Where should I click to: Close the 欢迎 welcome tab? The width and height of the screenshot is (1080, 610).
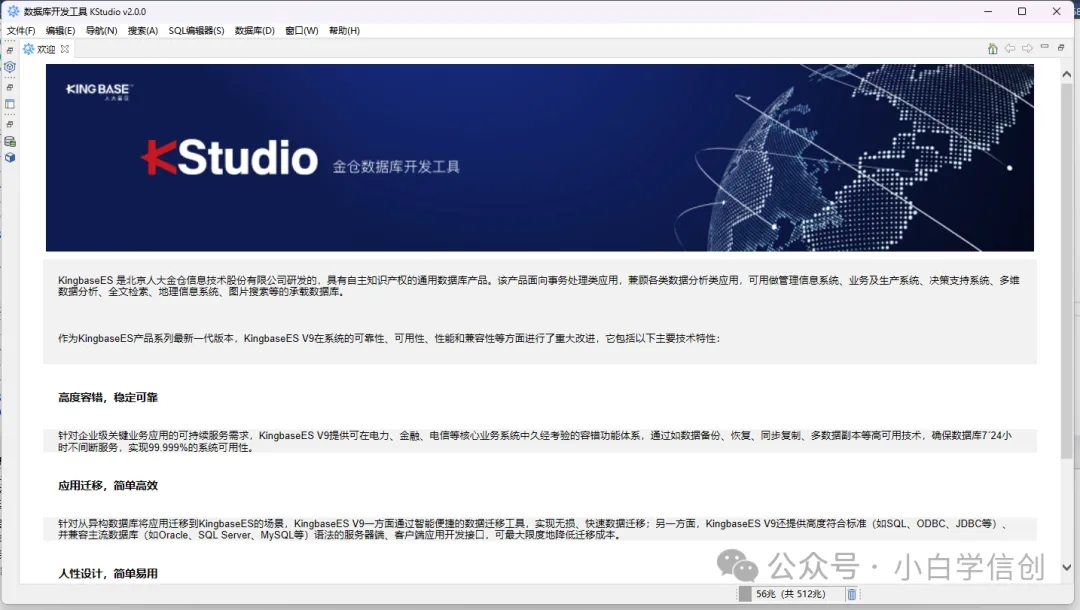click(x=63, y=47)
